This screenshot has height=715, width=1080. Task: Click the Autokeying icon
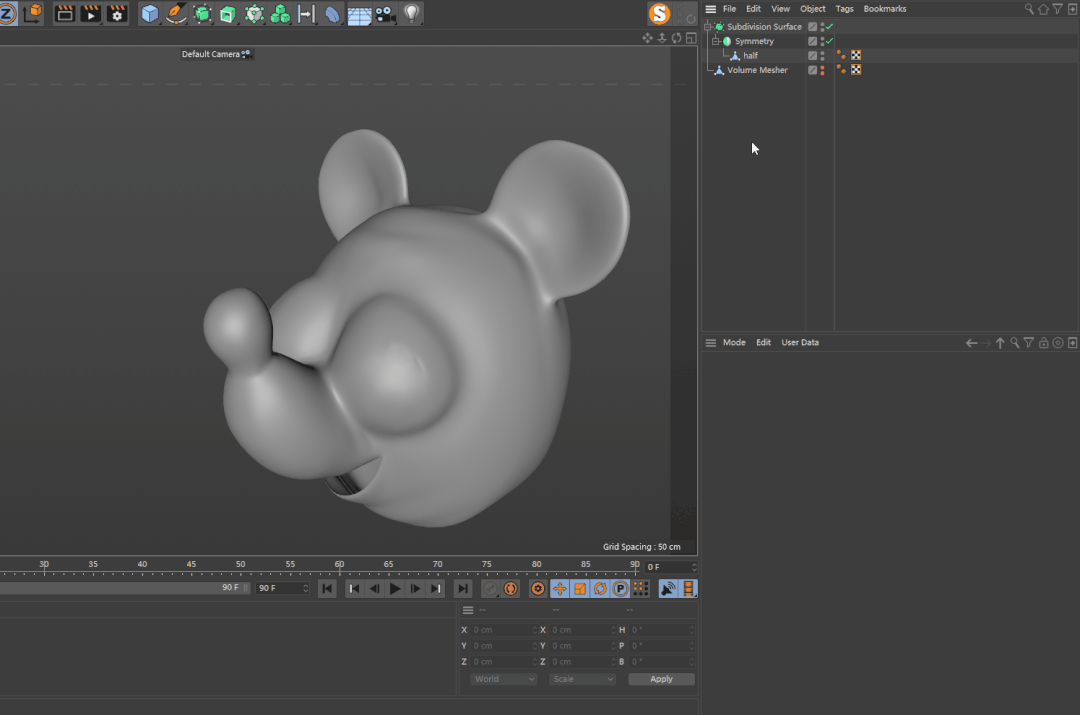point(510,588)
